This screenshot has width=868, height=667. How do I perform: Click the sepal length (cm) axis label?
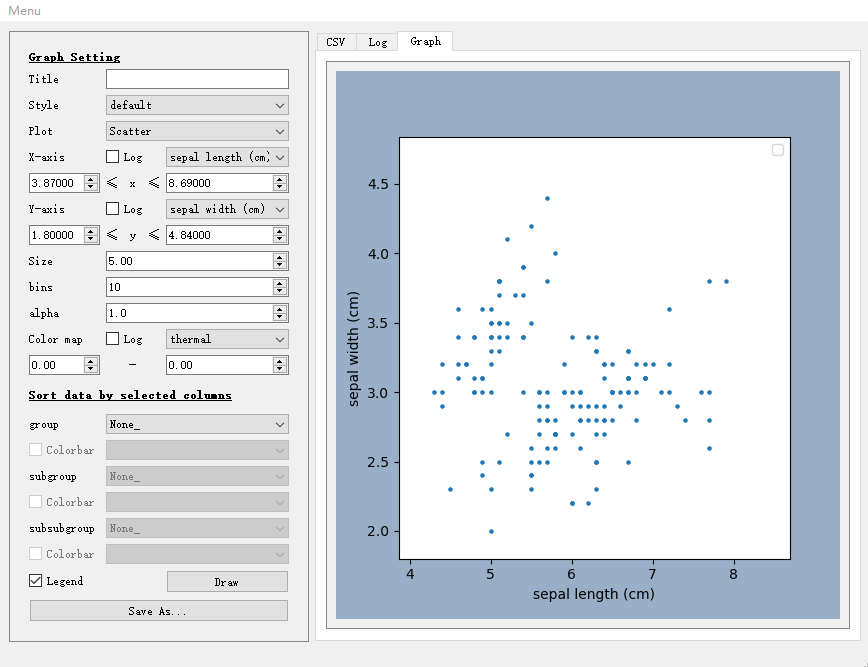[x=593, y=594]
